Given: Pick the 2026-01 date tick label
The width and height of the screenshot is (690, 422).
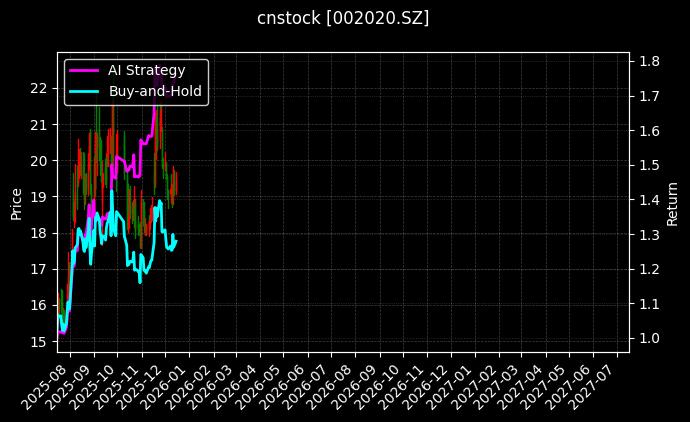Looking at the screenshot, I should 172,385.
